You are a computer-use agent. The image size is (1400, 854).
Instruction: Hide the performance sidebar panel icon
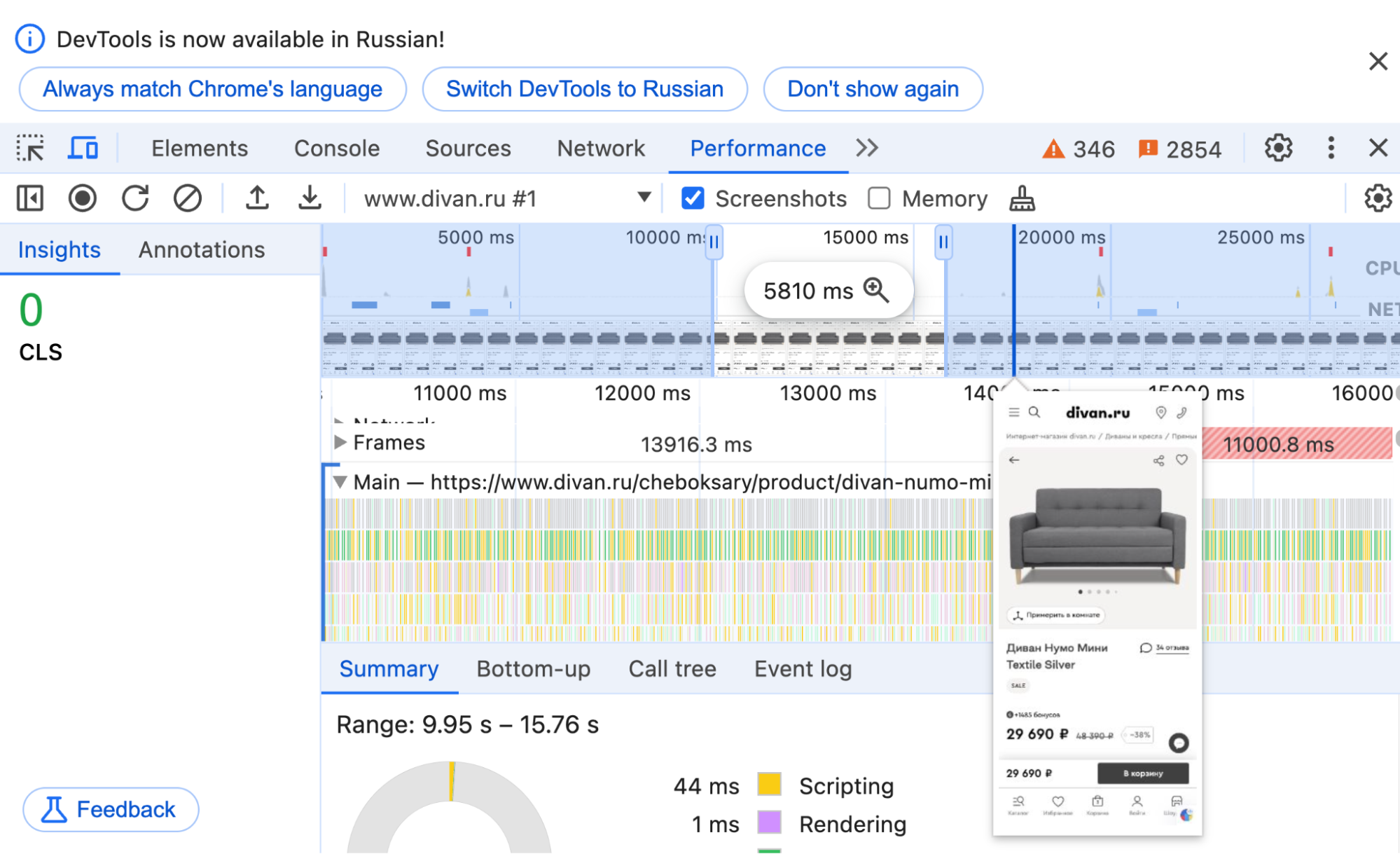30,199
